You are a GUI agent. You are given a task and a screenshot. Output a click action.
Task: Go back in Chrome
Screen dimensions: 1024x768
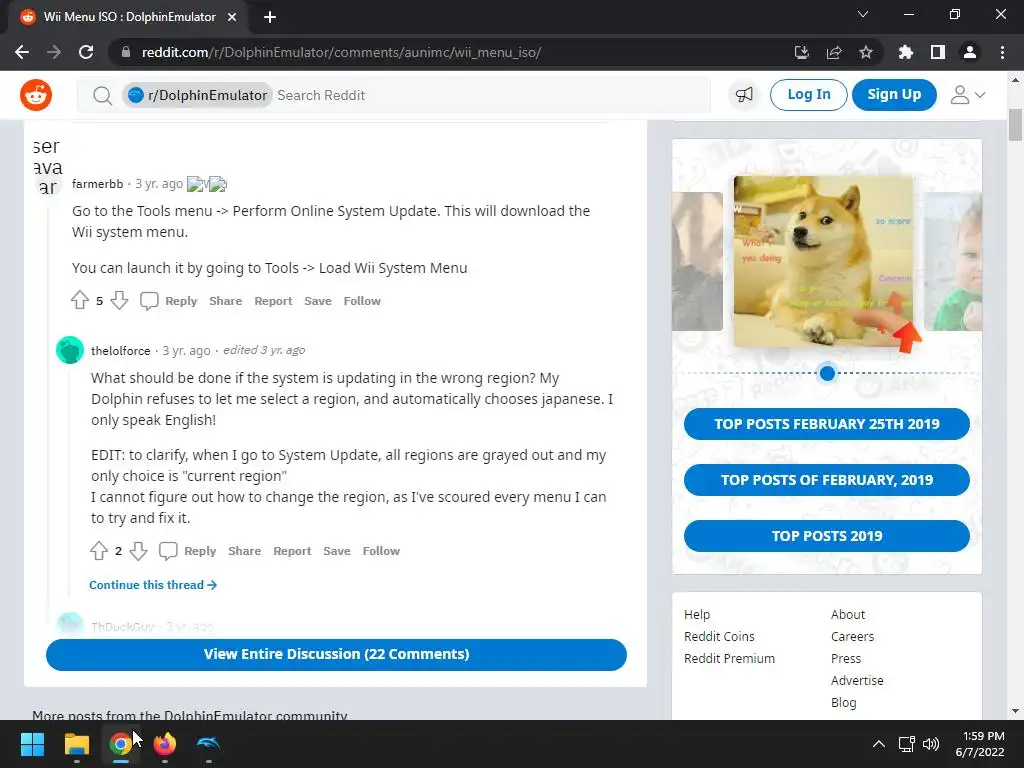[x=22, y=52]
